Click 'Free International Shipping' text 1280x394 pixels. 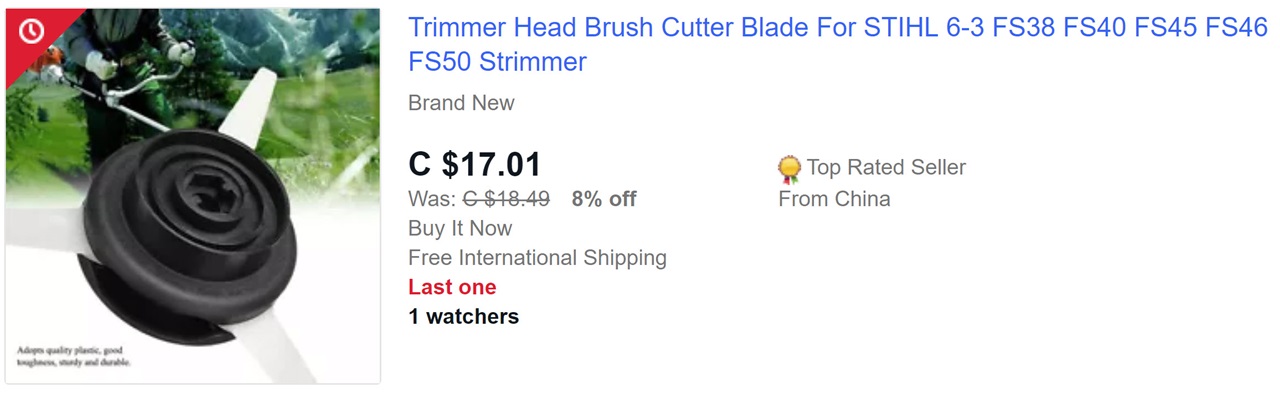537,258
